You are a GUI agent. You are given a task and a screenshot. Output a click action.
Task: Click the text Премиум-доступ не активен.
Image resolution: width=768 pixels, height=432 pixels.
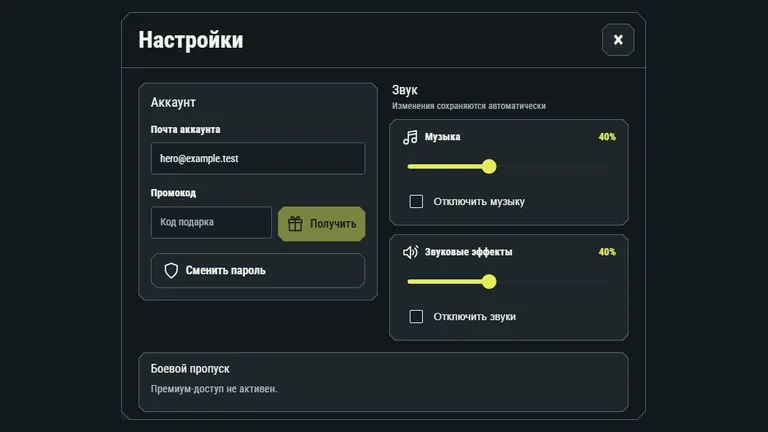pos(214,389)
